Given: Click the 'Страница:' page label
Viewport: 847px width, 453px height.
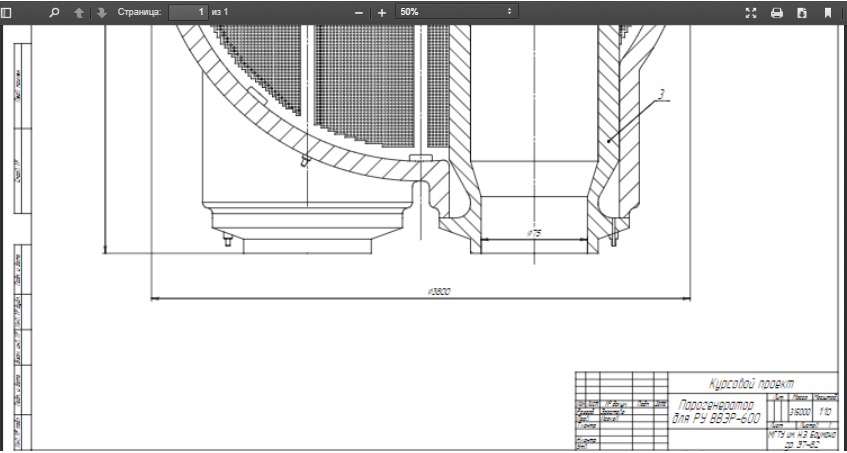Looking at the screenshot, I should click(139, 12).
